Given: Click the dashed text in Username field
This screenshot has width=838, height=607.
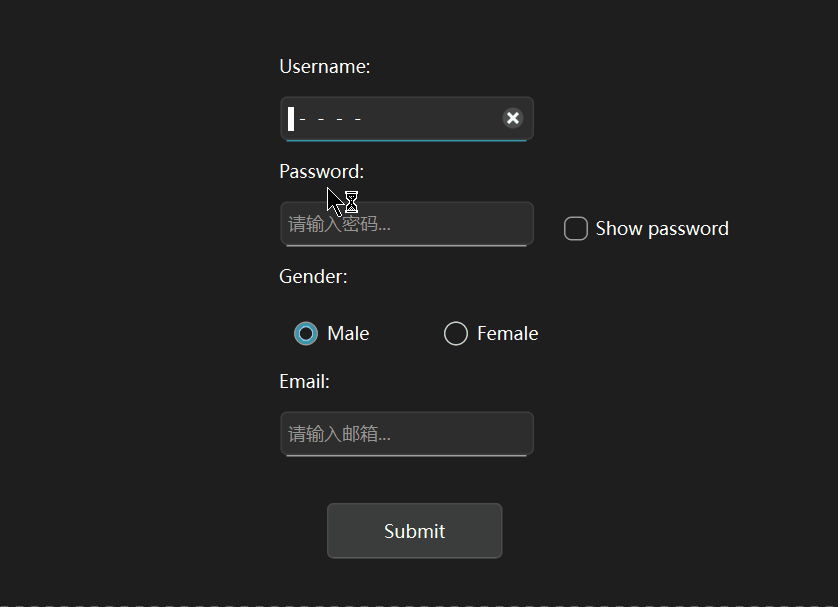Looking at the screenshot, I should [x=330, y=120].
